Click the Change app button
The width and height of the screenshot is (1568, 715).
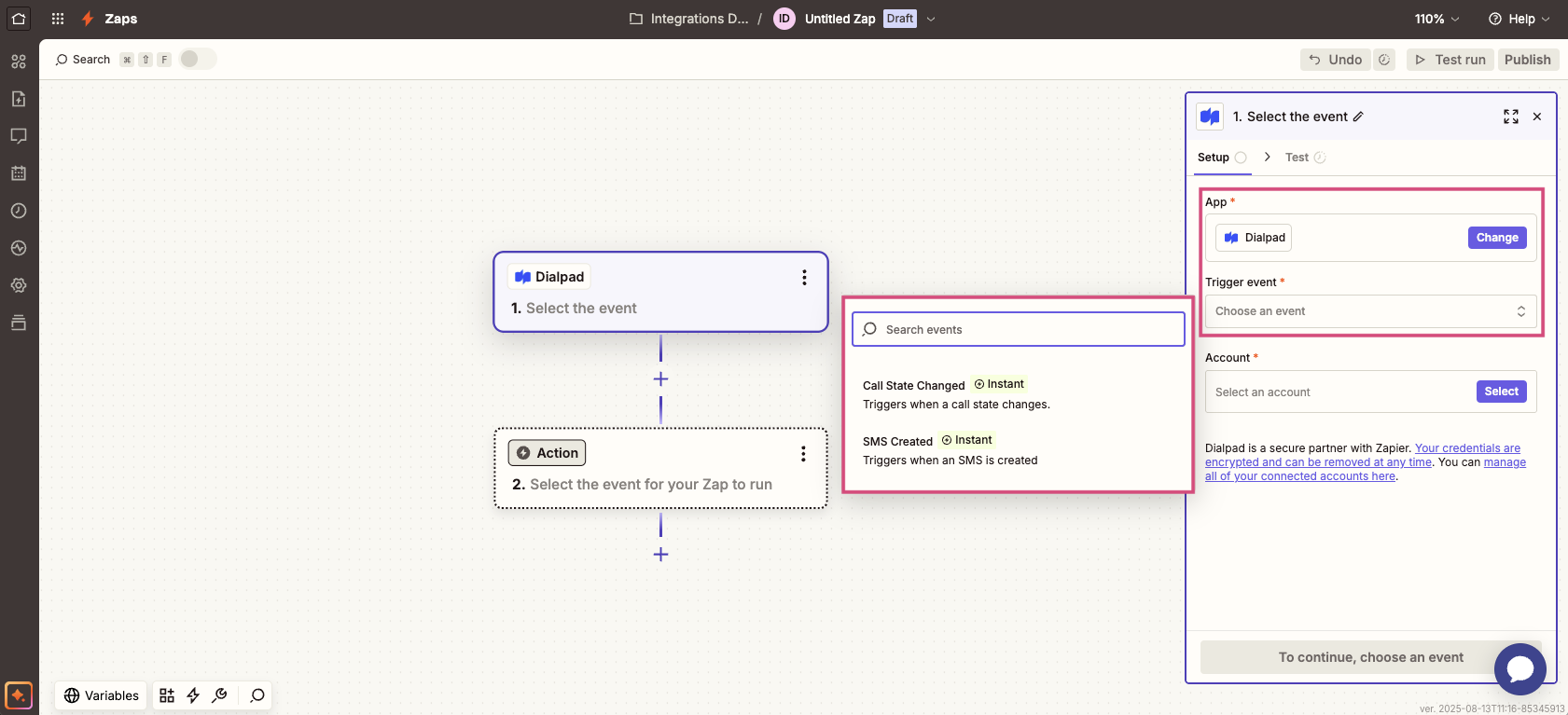[x=1497, y=238]
